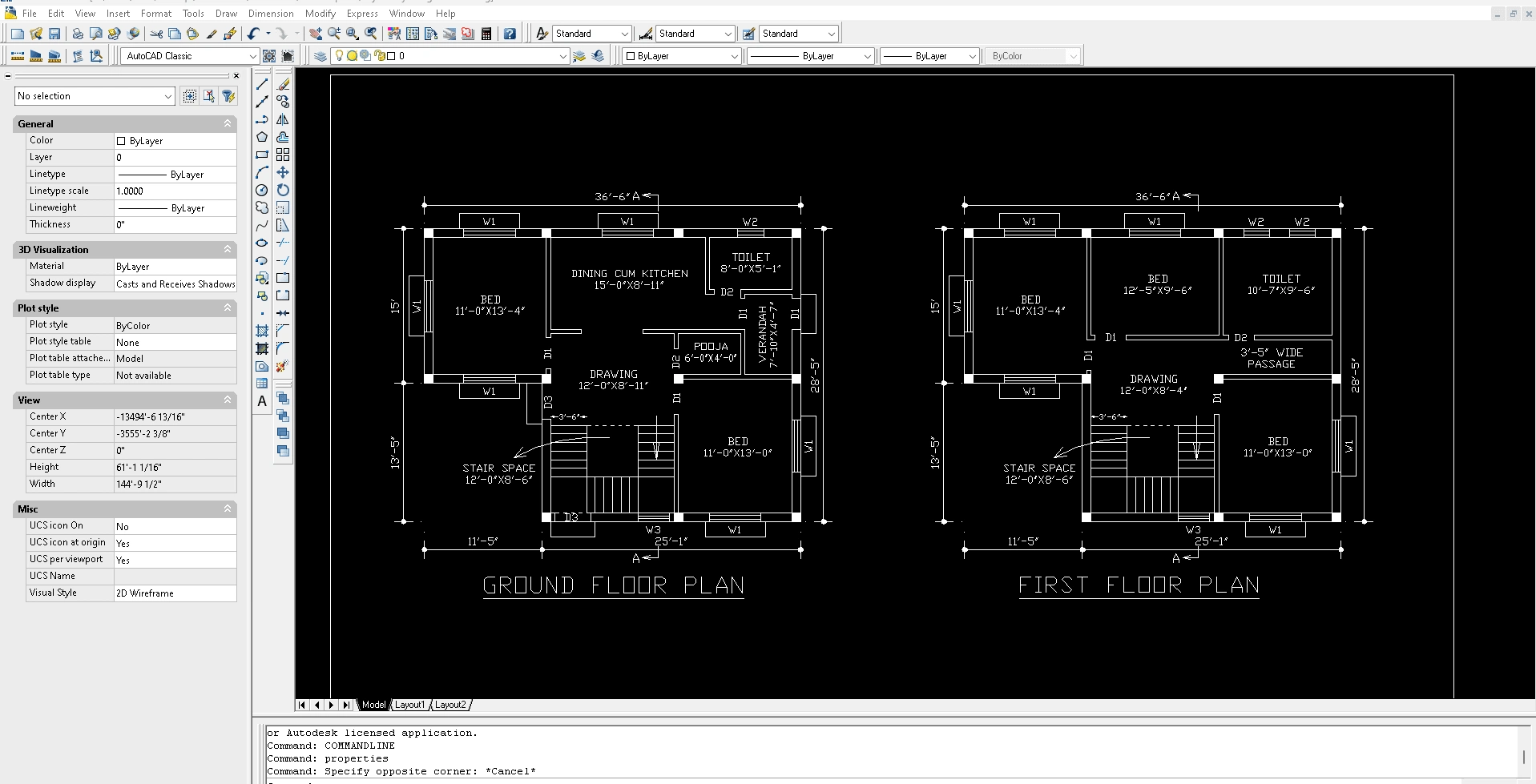Image resolution: width=1536 pixels, height=784 pixels.
Task: Collapse the Misc properties section
Action: point(228,509)
